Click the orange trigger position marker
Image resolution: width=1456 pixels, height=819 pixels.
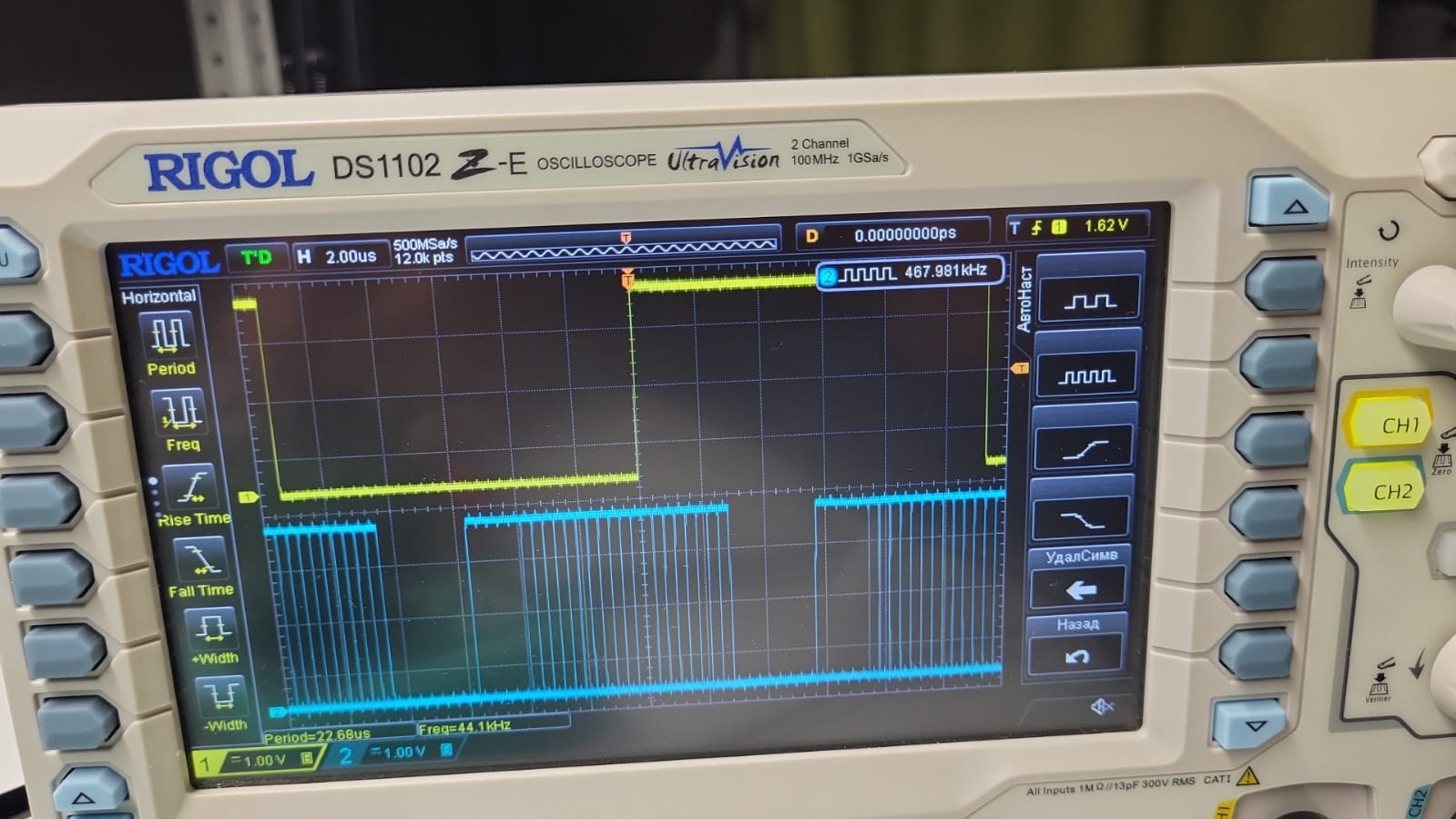pos(627,279)
